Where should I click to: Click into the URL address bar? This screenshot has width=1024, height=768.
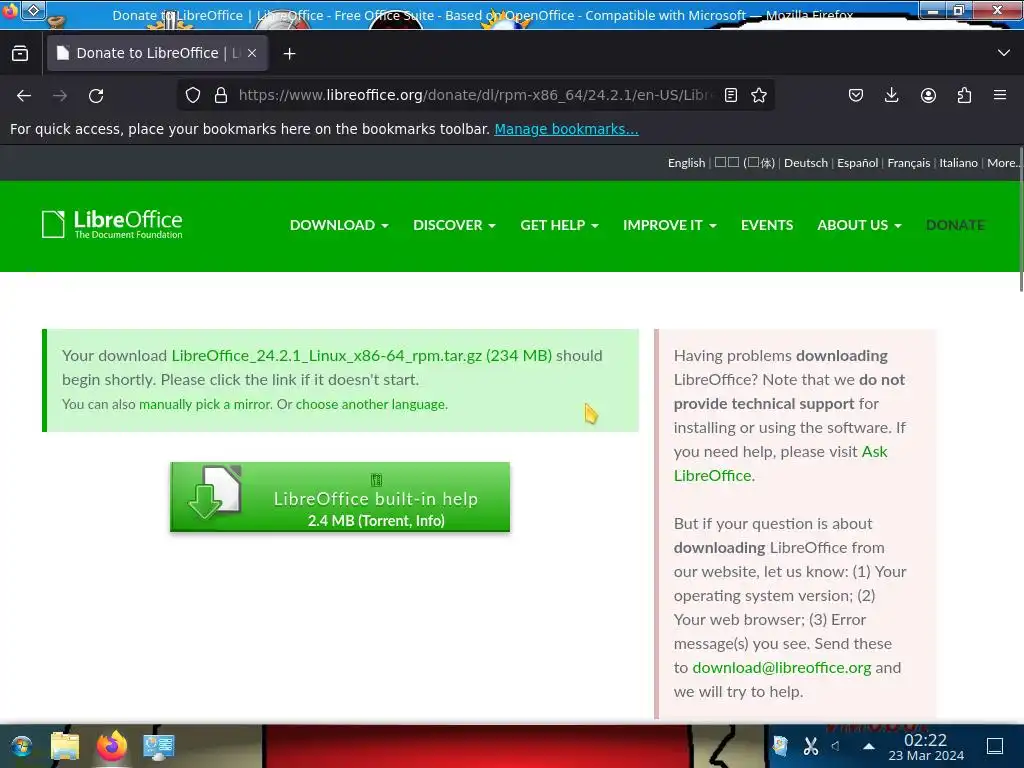(475, 95)
